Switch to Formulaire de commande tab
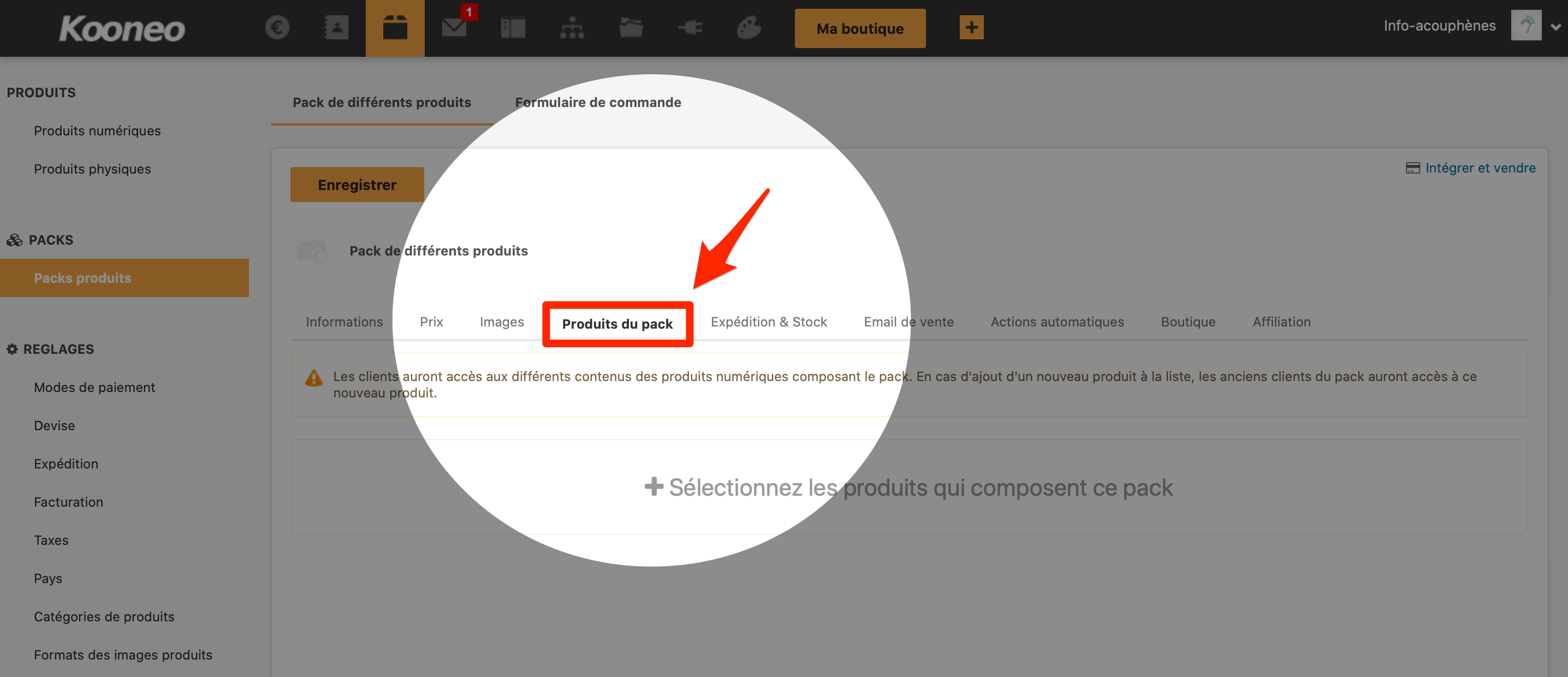The height and width of the screenshot is (677, 1568). [598, 102]
